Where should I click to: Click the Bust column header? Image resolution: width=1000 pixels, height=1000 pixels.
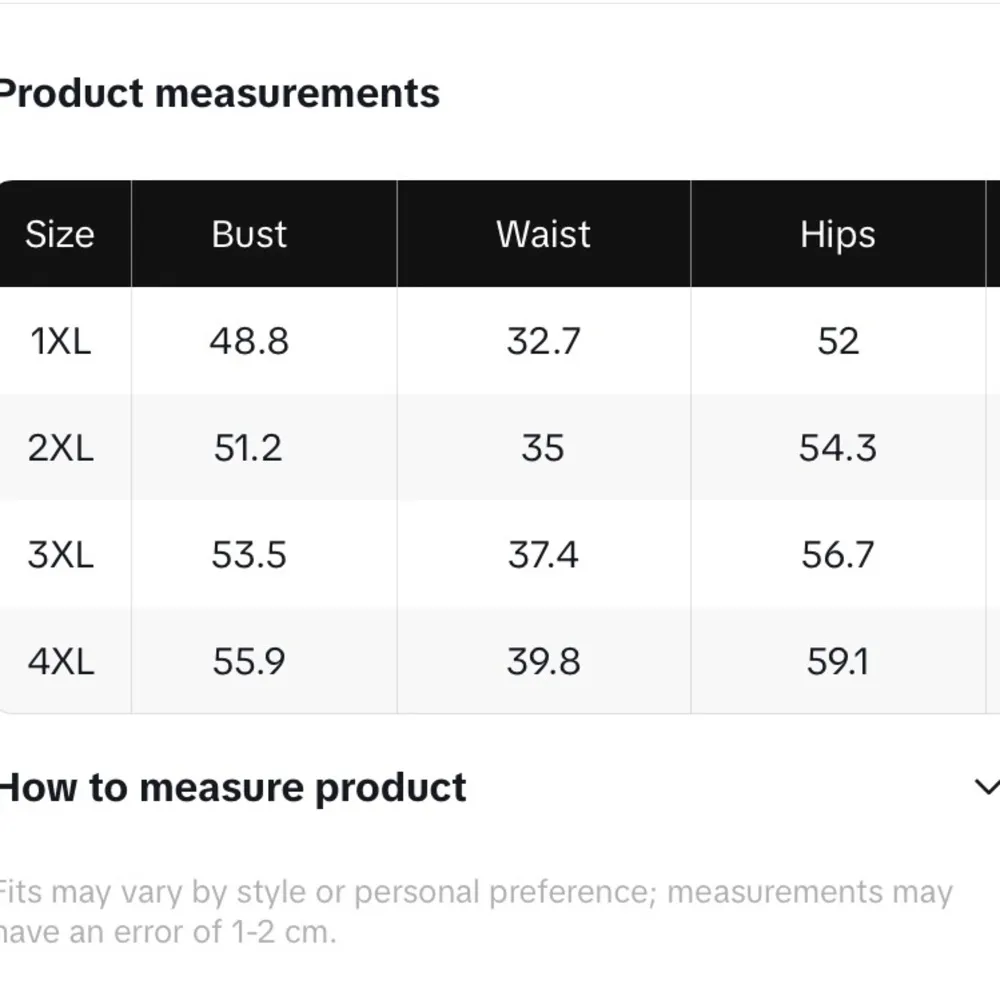click(x=249, y=234)
